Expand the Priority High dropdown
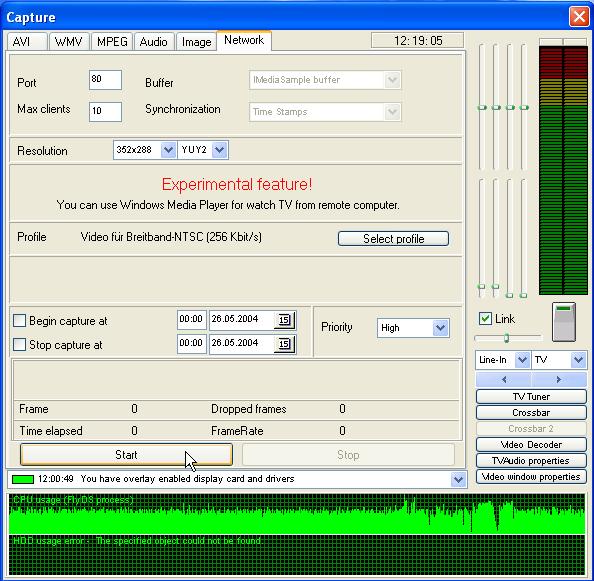Viewport: 594px width, 581px height. point(440,328)
